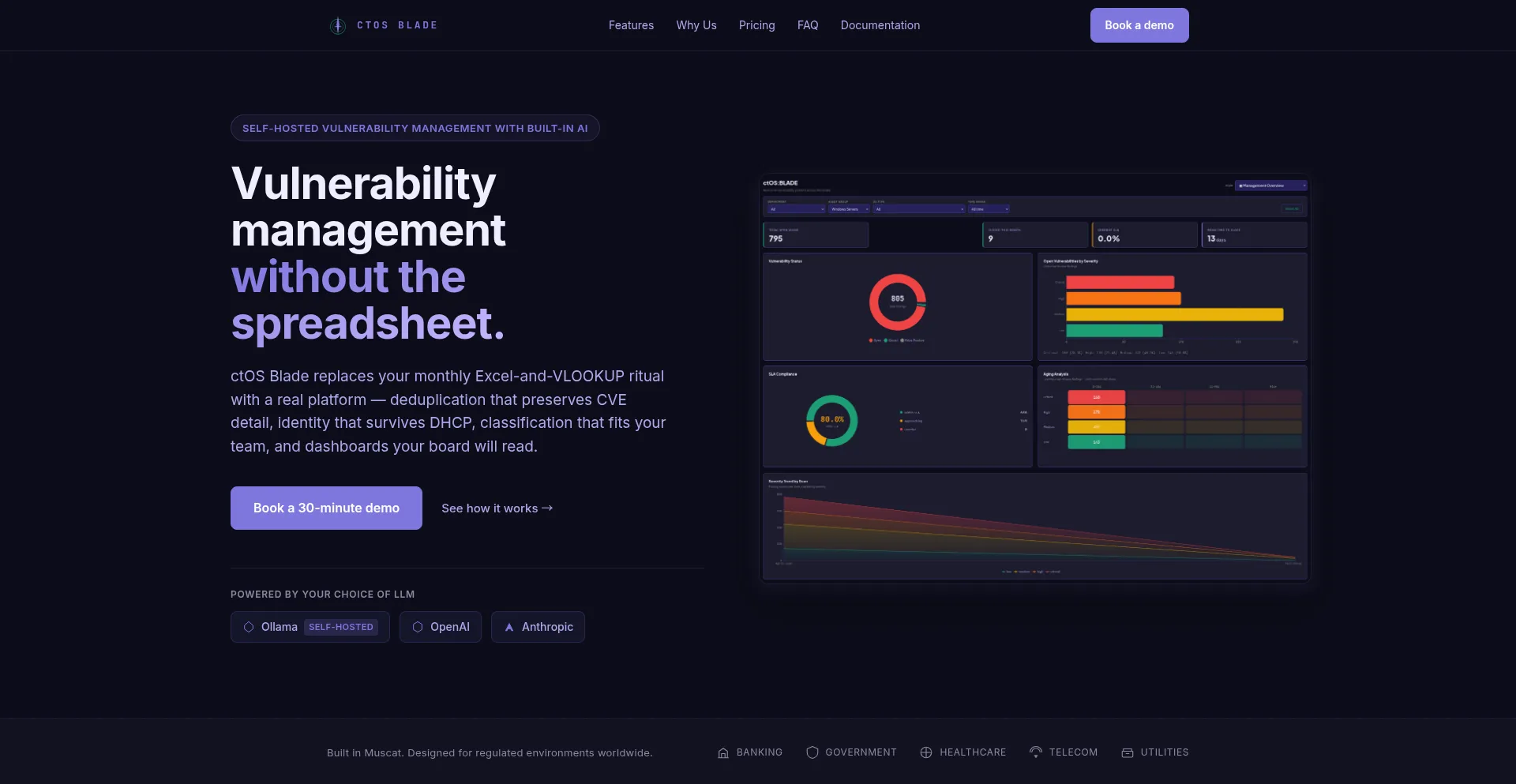Click the POWERED BY YOUR CHOICE OF LLM label
The height and width of the screenshot is (784, 1516).
[322, 595]
